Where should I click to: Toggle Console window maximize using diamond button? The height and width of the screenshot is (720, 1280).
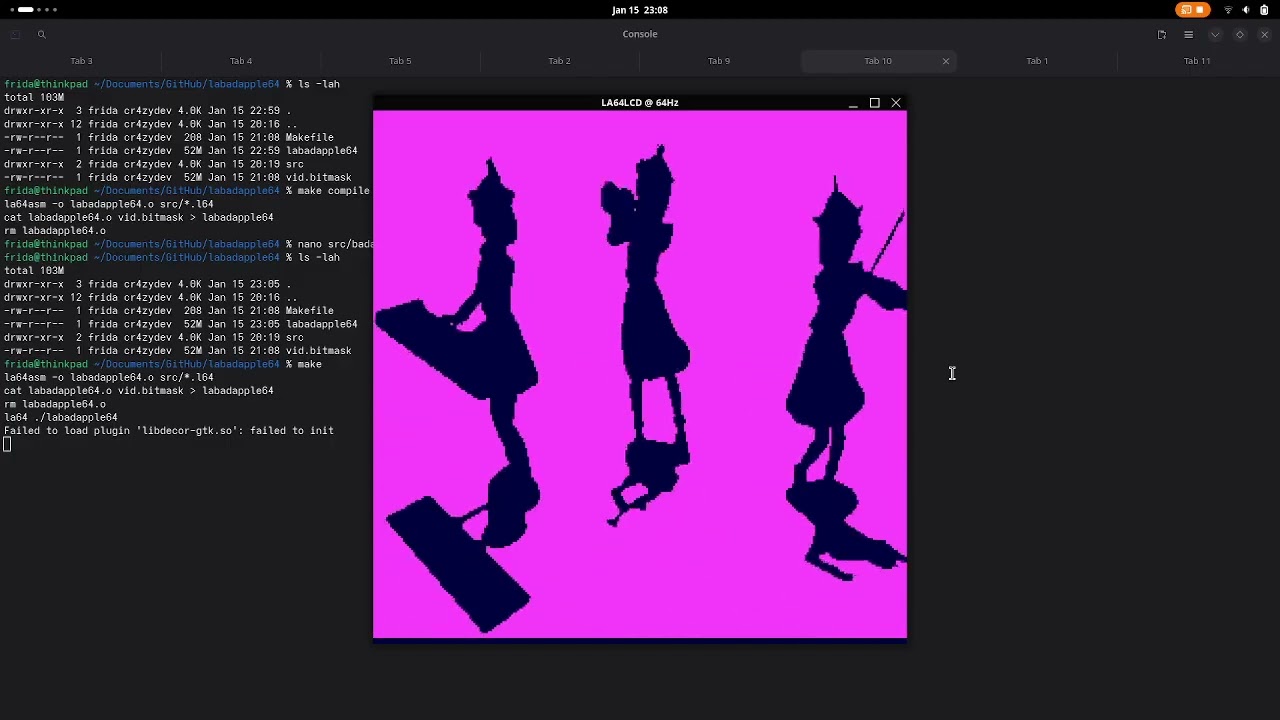click(x=1240, y=35)
